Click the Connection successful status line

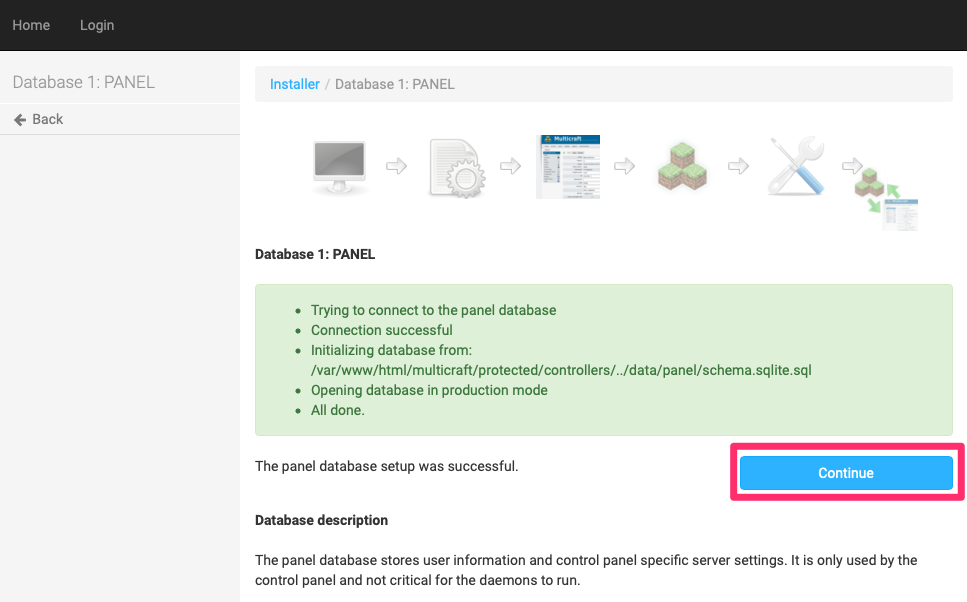coord(381,330)
